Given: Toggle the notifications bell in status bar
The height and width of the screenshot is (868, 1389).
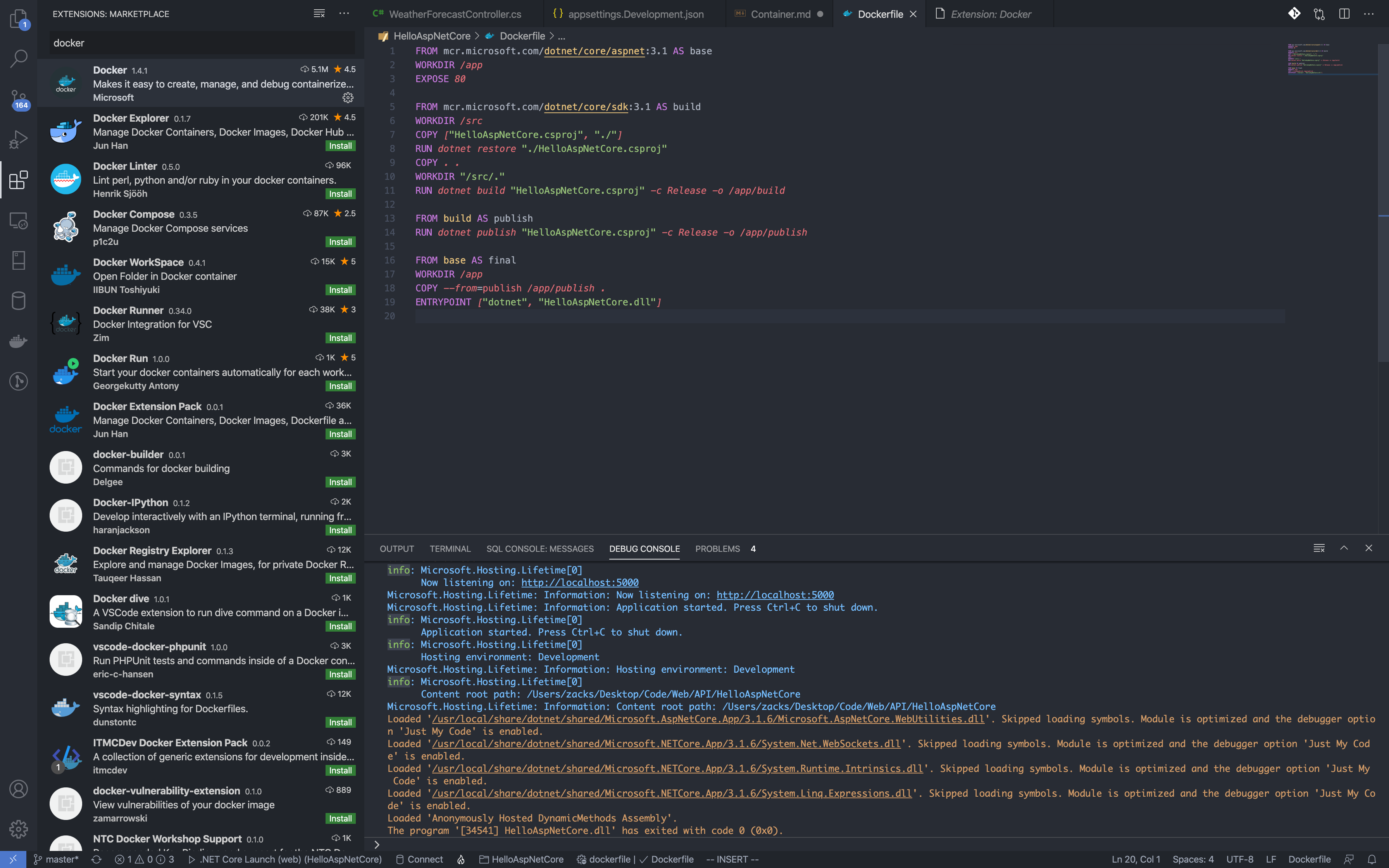Looking at the screenshot, I should pyautogui.click(x=1371, y=859).
